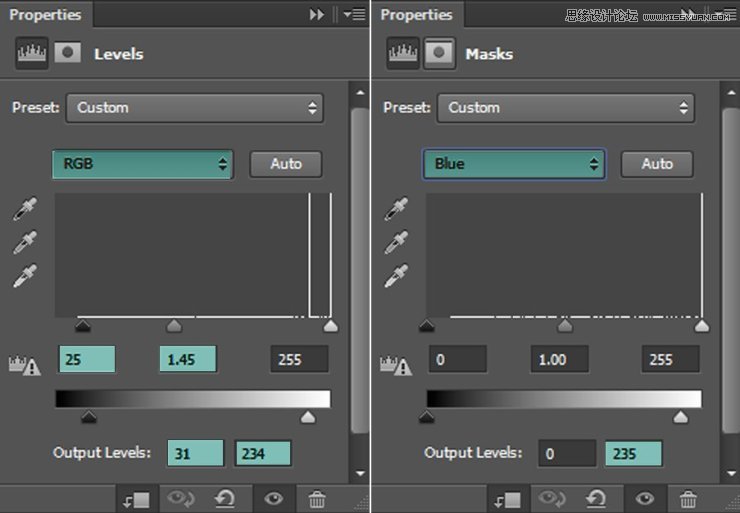This screenshot has height=513, width=740.
Task: Click view previous state icon in left panel
Action: pyautogui.click(x=181, y=498)
